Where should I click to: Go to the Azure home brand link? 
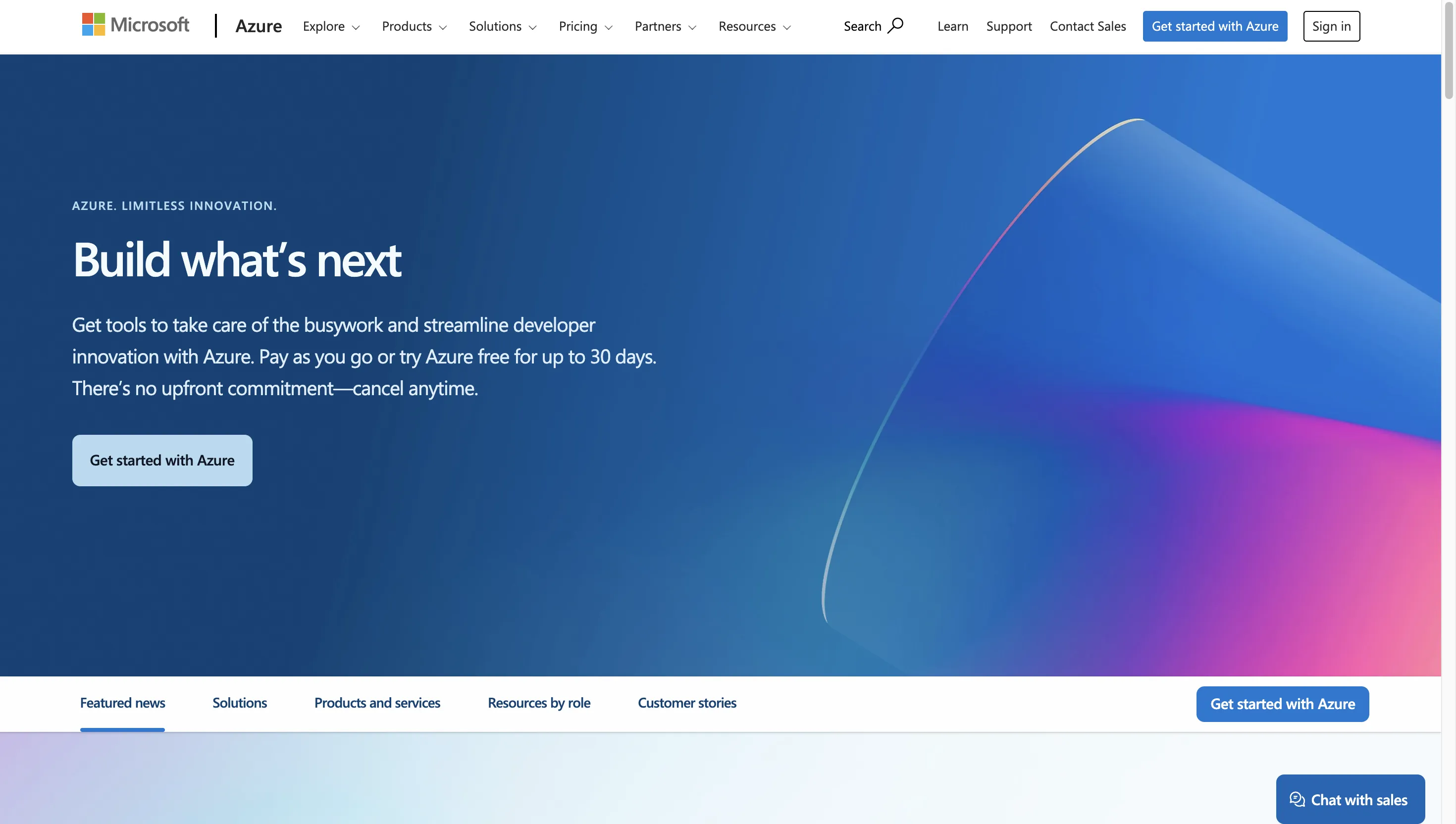pos(258,26)
